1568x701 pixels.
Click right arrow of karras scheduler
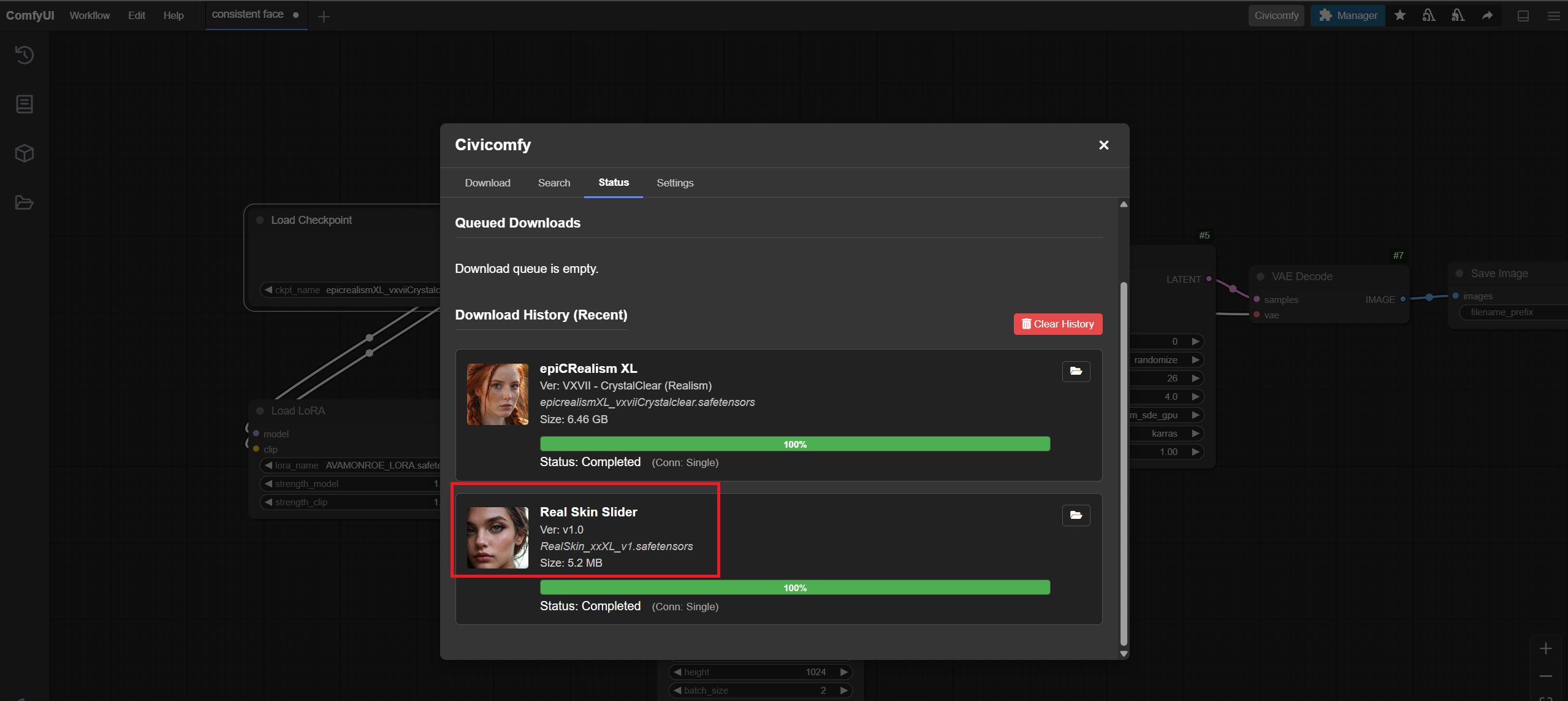pyautogui.click(x=1195, y=434)
